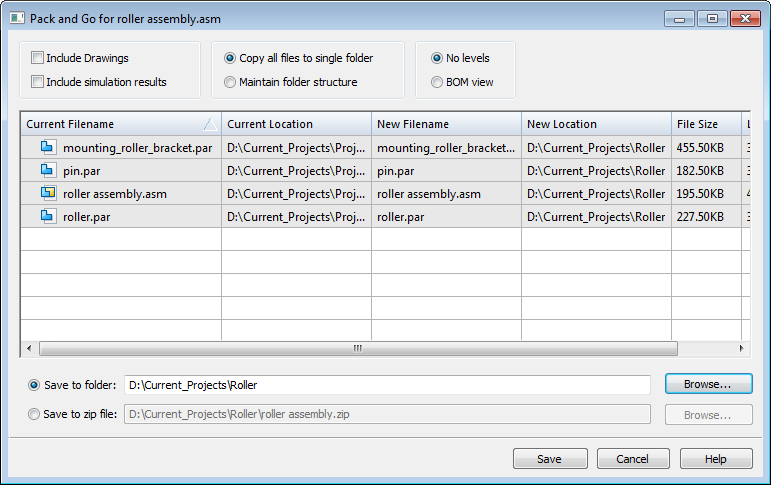
Task: Click the Current Location column header
Action: (295, 124)
